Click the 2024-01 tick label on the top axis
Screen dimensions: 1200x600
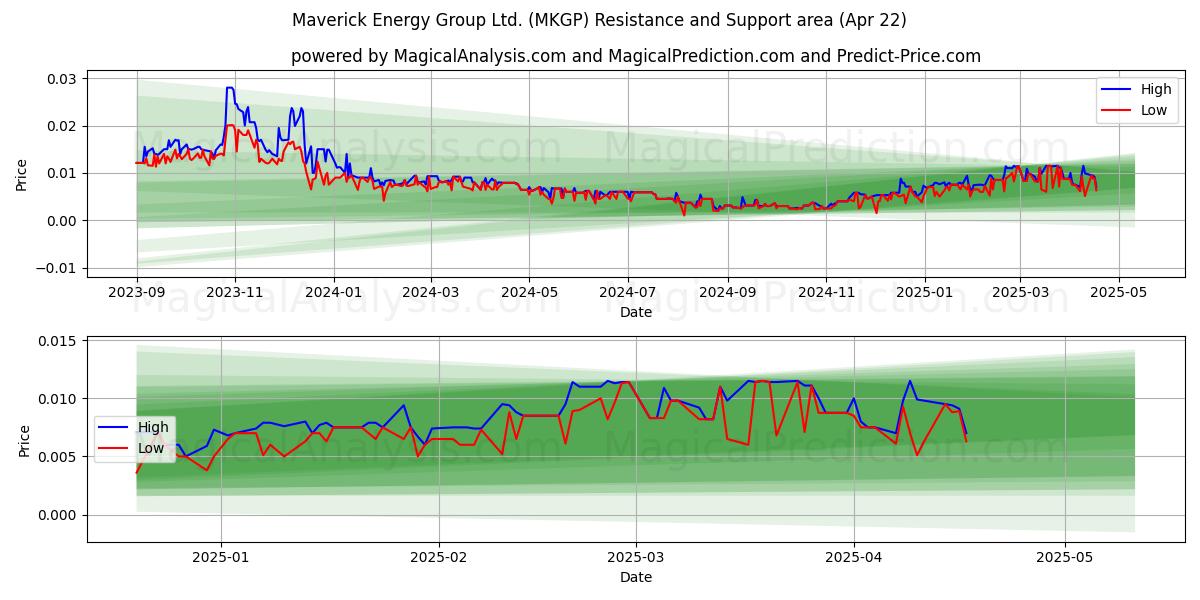coord(333,294)
